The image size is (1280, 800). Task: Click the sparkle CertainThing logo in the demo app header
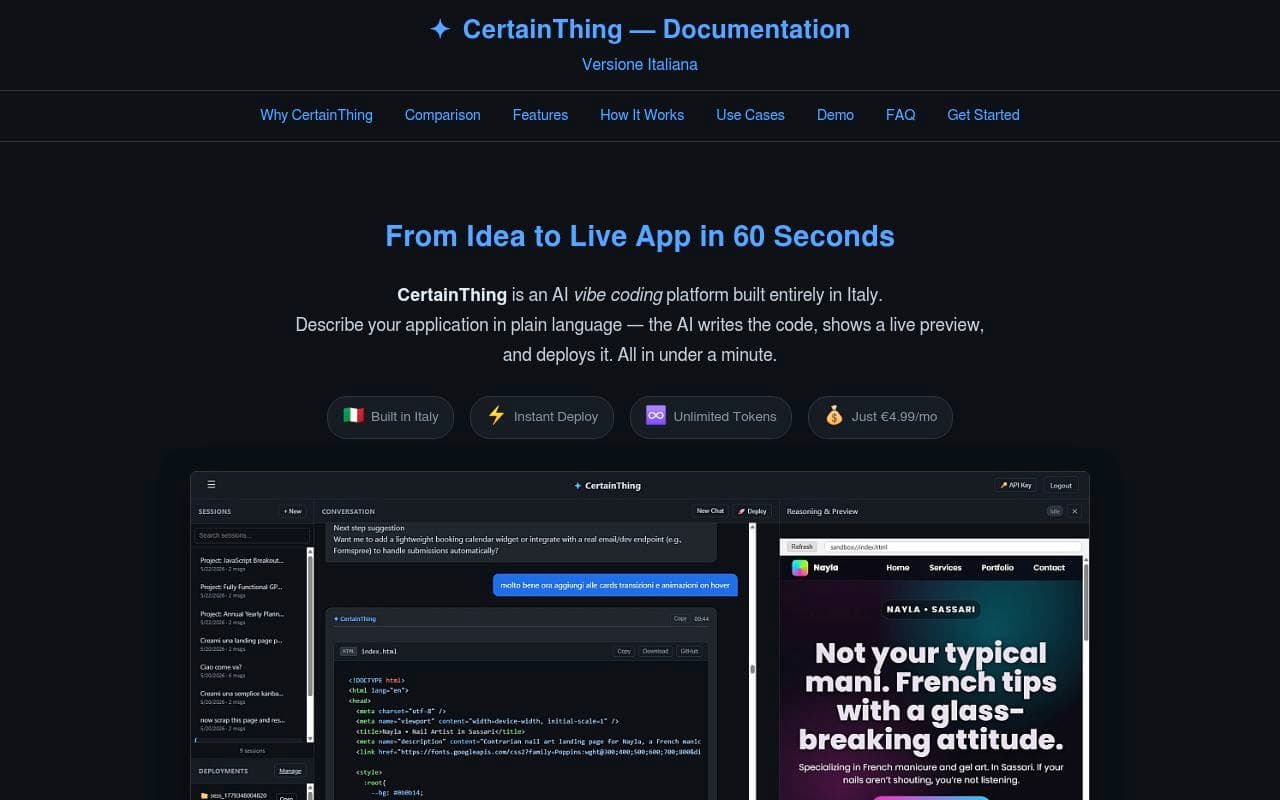(x=607, y=486)
